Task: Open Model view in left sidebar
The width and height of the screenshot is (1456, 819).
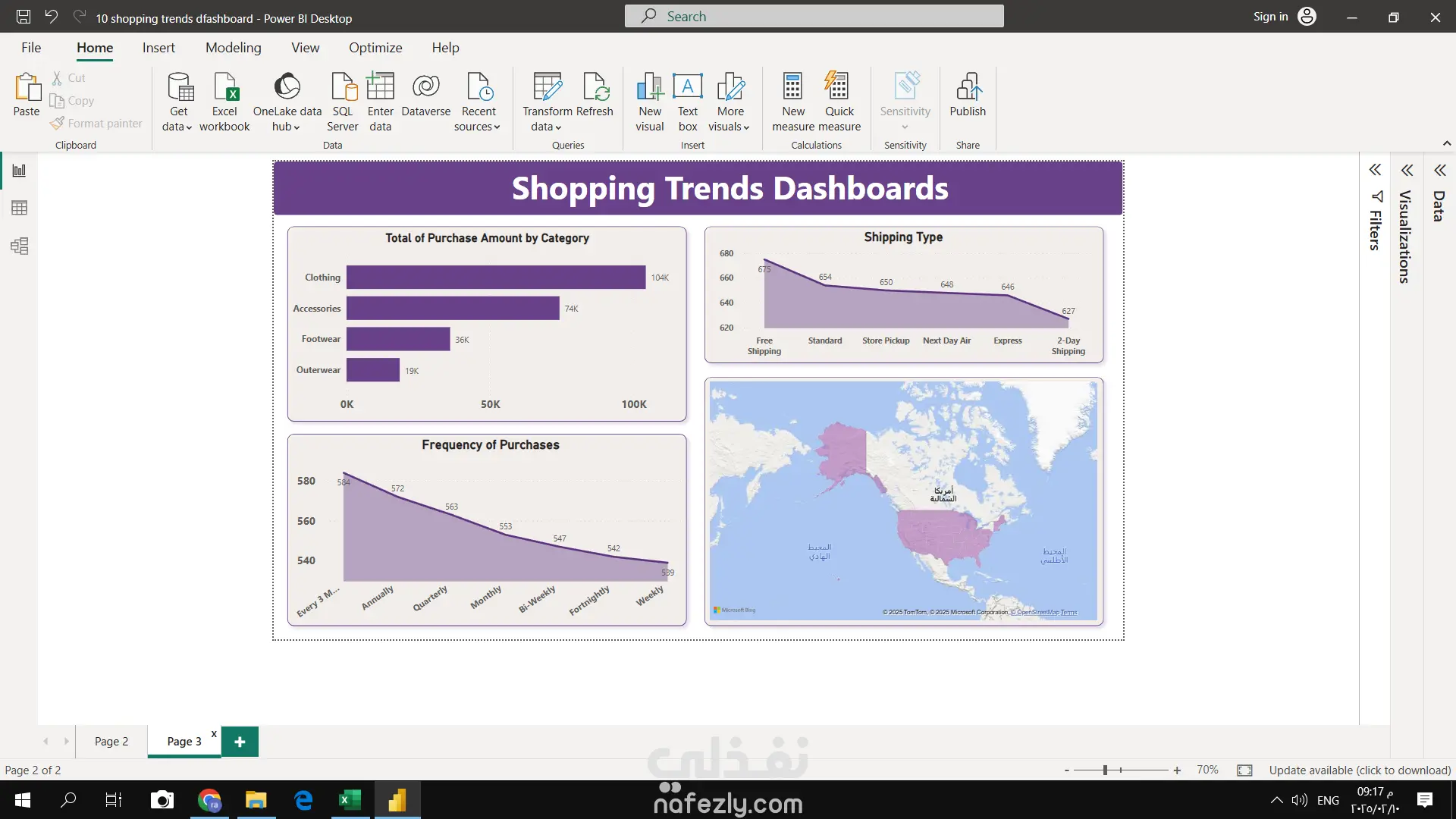Action: 19,246
